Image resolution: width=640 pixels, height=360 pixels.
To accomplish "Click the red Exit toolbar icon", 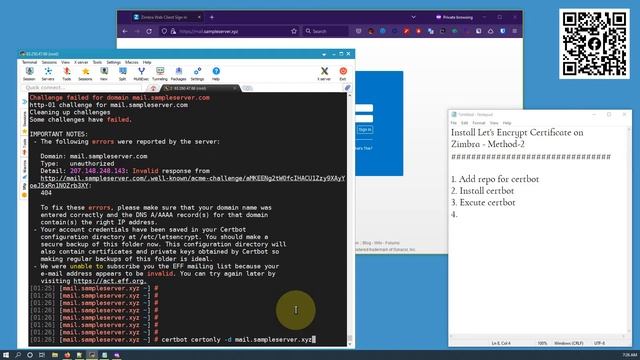I will [343, 73].
